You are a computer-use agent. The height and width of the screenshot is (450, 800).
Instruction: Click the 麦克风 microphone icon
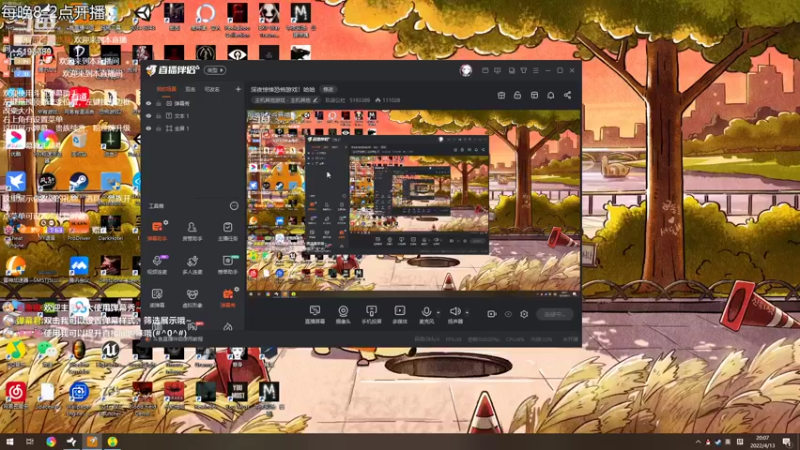coord(426,312)
